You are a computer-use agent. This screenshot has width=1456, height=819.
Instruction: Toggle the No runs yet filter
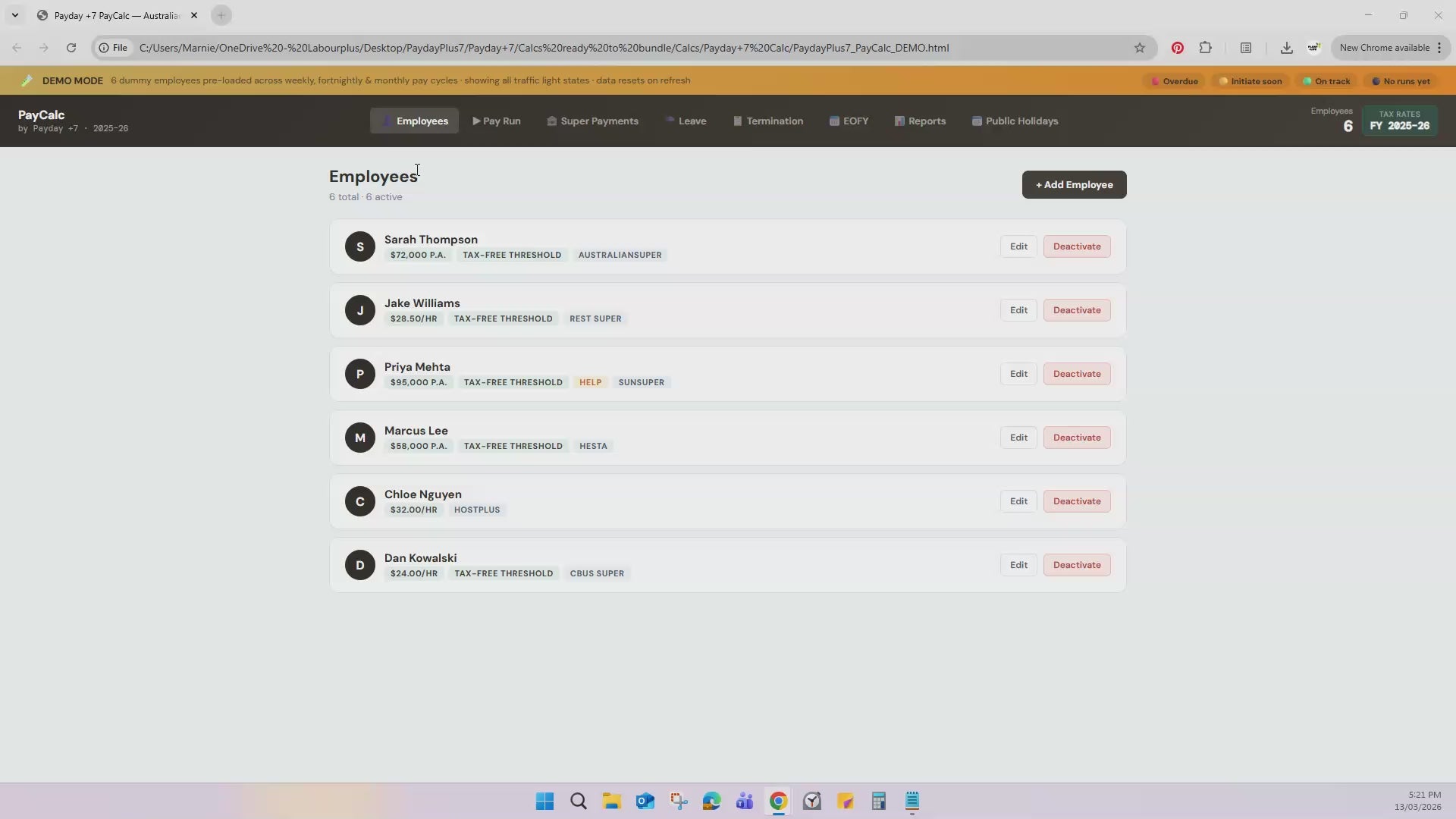tap(1400, 80)
